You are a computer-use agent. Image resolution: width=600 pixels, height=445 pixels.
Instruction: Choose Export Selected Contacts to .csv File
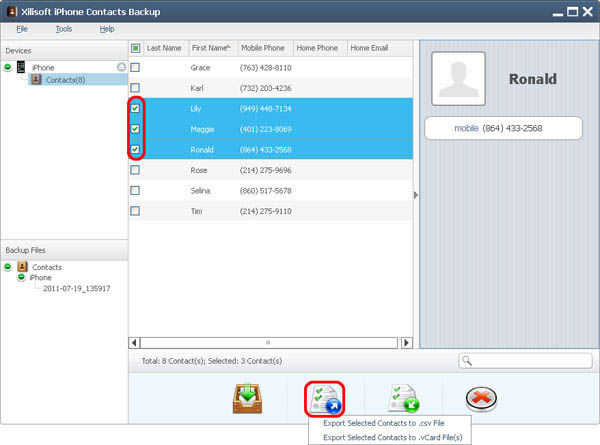point(383,423)
